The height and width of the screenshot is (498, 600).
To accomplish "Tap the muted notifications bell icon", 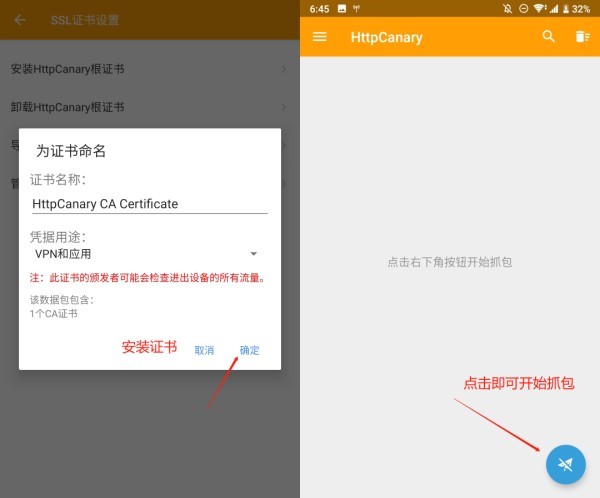I will coord(507,9).
